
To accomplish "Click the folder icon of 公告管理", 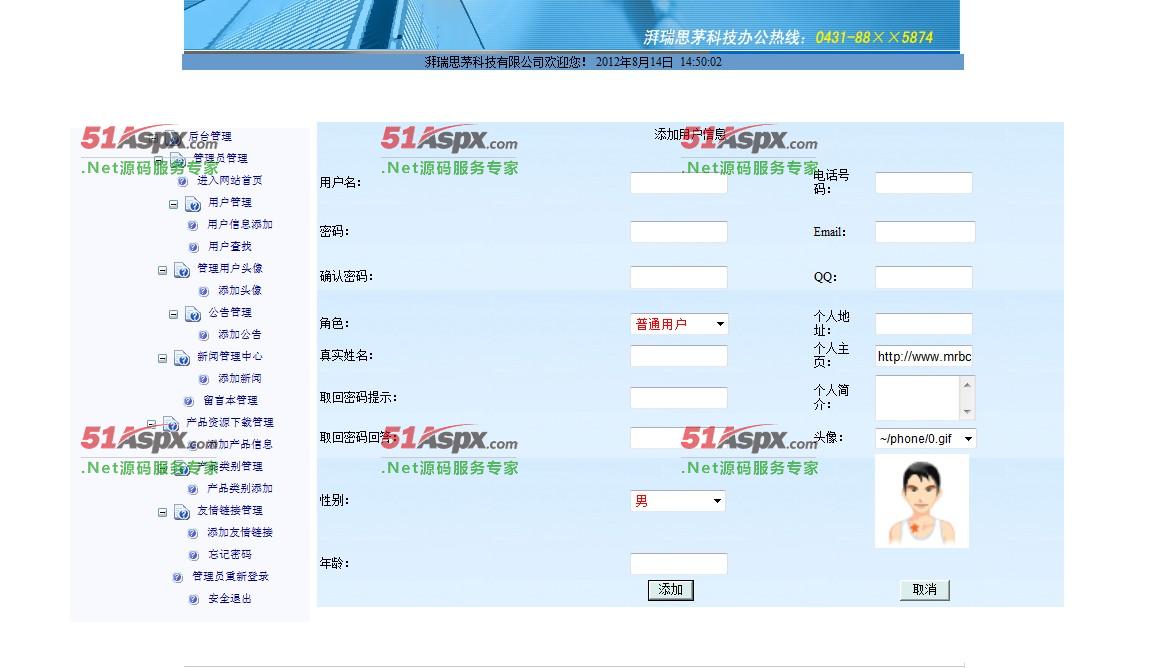I will coord(193,314).
